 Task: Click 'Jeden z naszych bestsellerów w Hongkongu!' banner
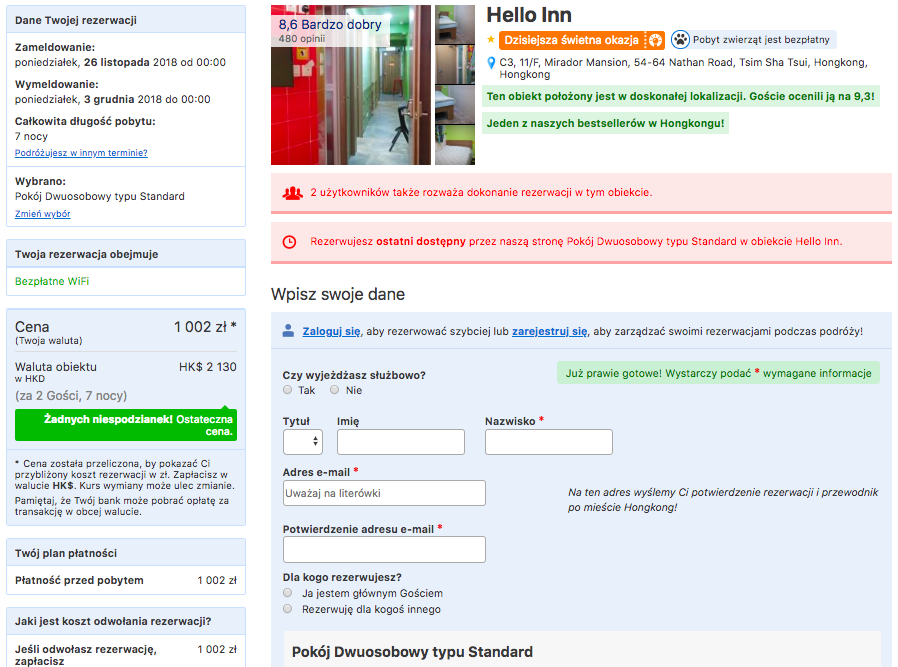[x=605, y=123]
